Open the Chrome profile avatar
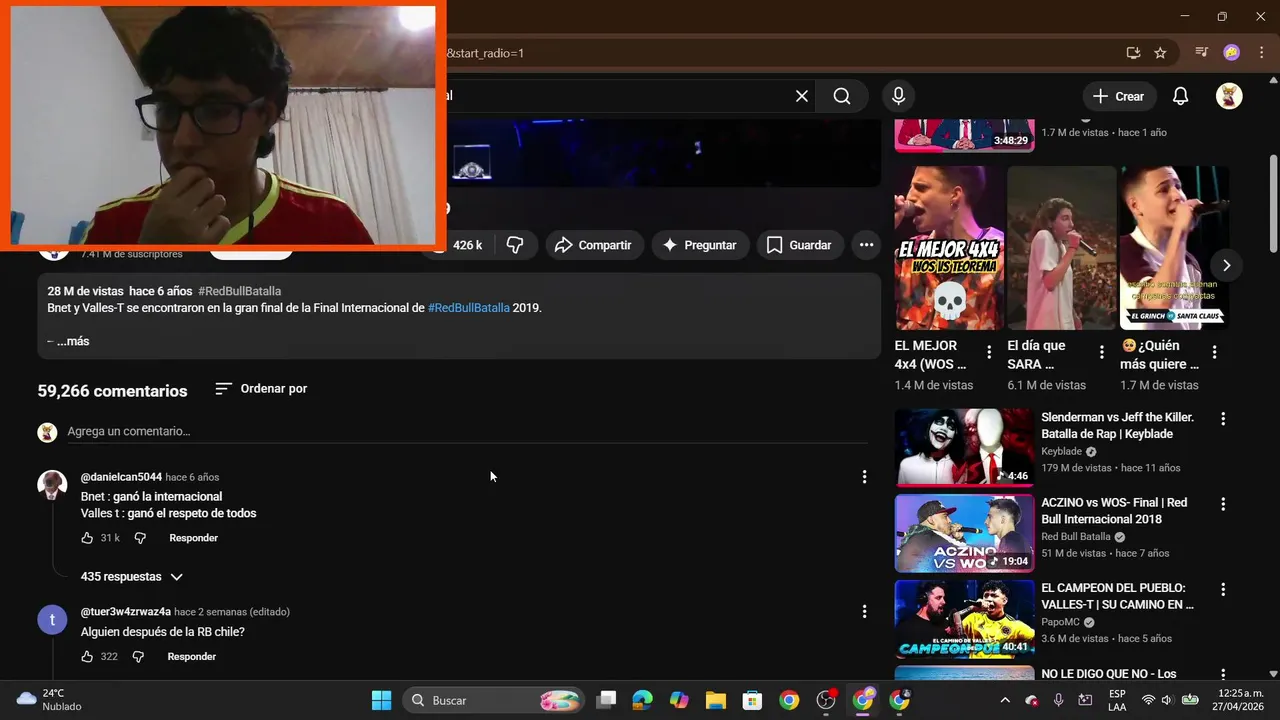Viewport: 1280px width, 720px height. click(x=1232, y=53)
